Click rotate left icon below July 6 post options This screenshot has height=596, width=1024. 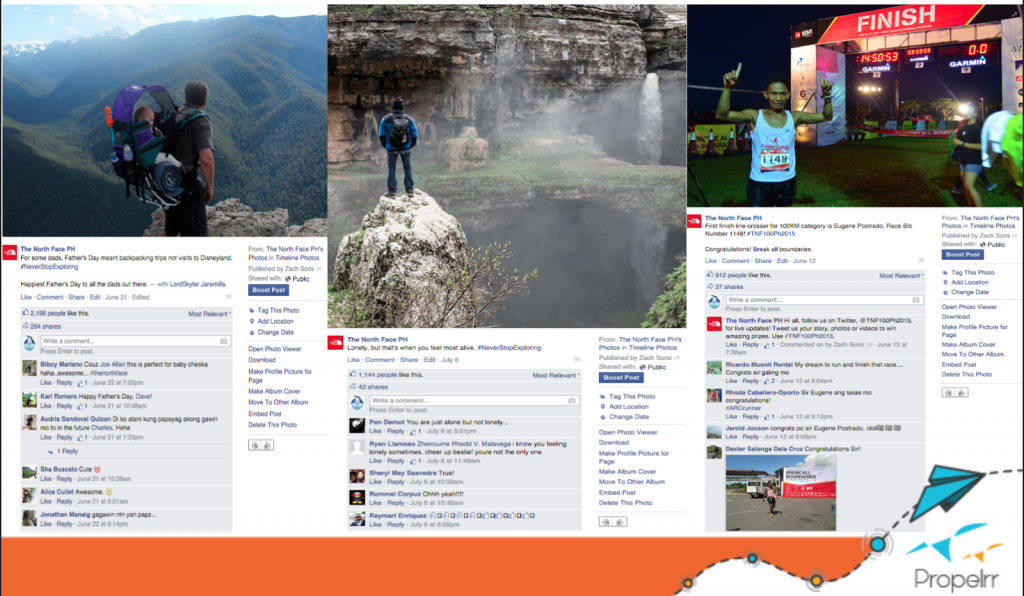click(607, 522)
